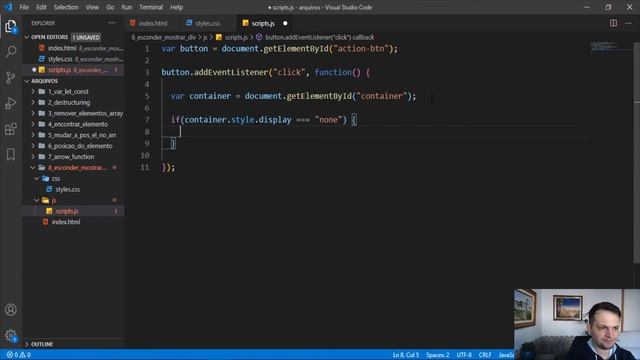Expand the 4_encontrar_elemento folder
This screenshot has height=360, width=640.
point(78,124)
